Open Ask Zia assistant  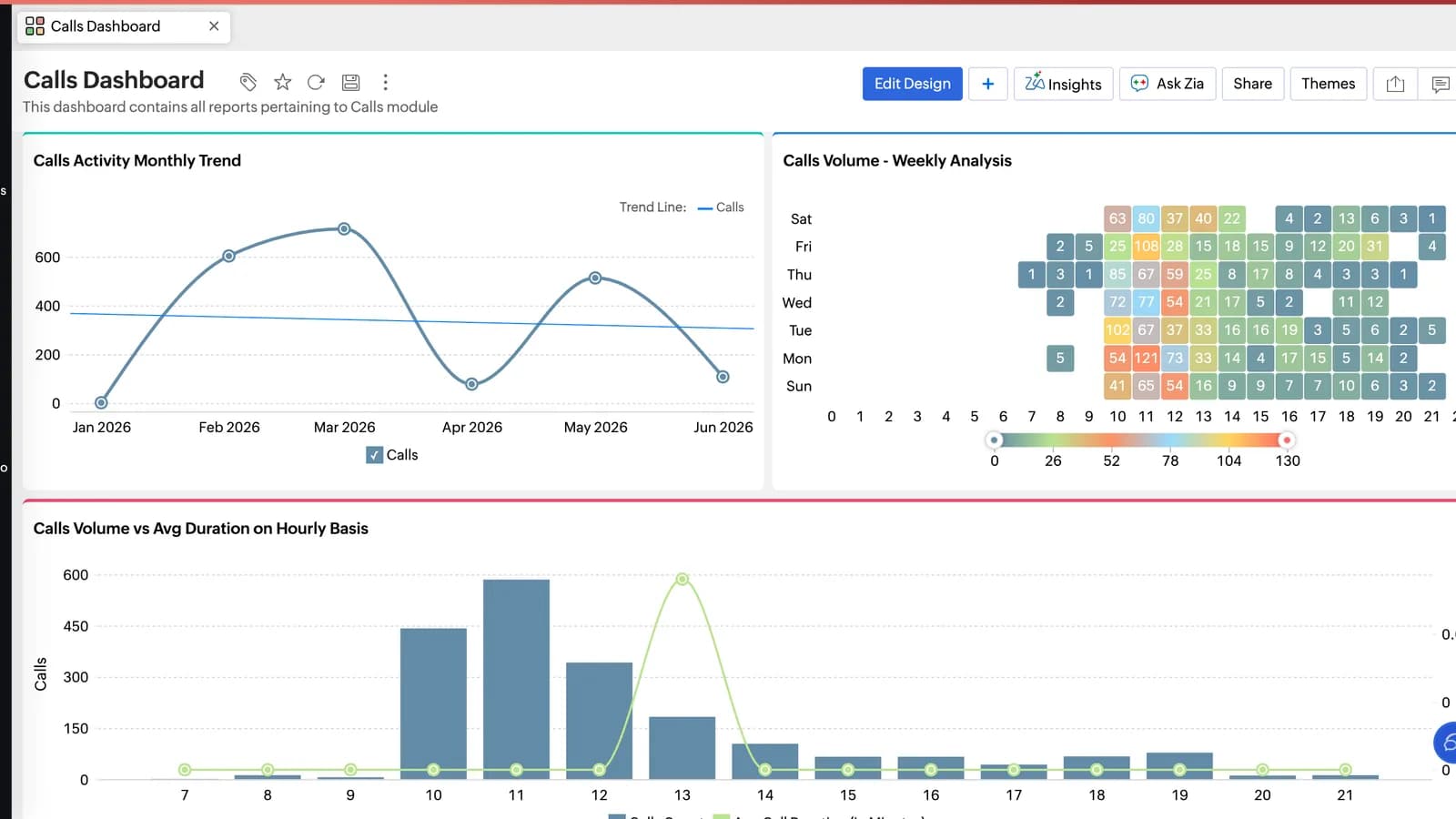(x=1168, y=84)
